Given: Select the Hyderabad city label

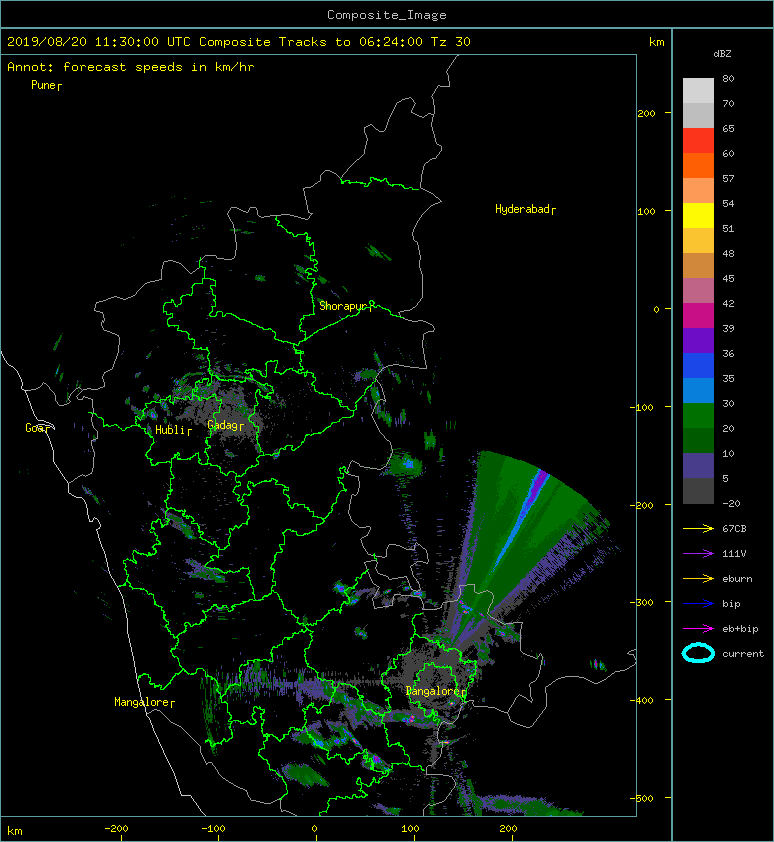Looking at the screenshot, I should 525,209.
